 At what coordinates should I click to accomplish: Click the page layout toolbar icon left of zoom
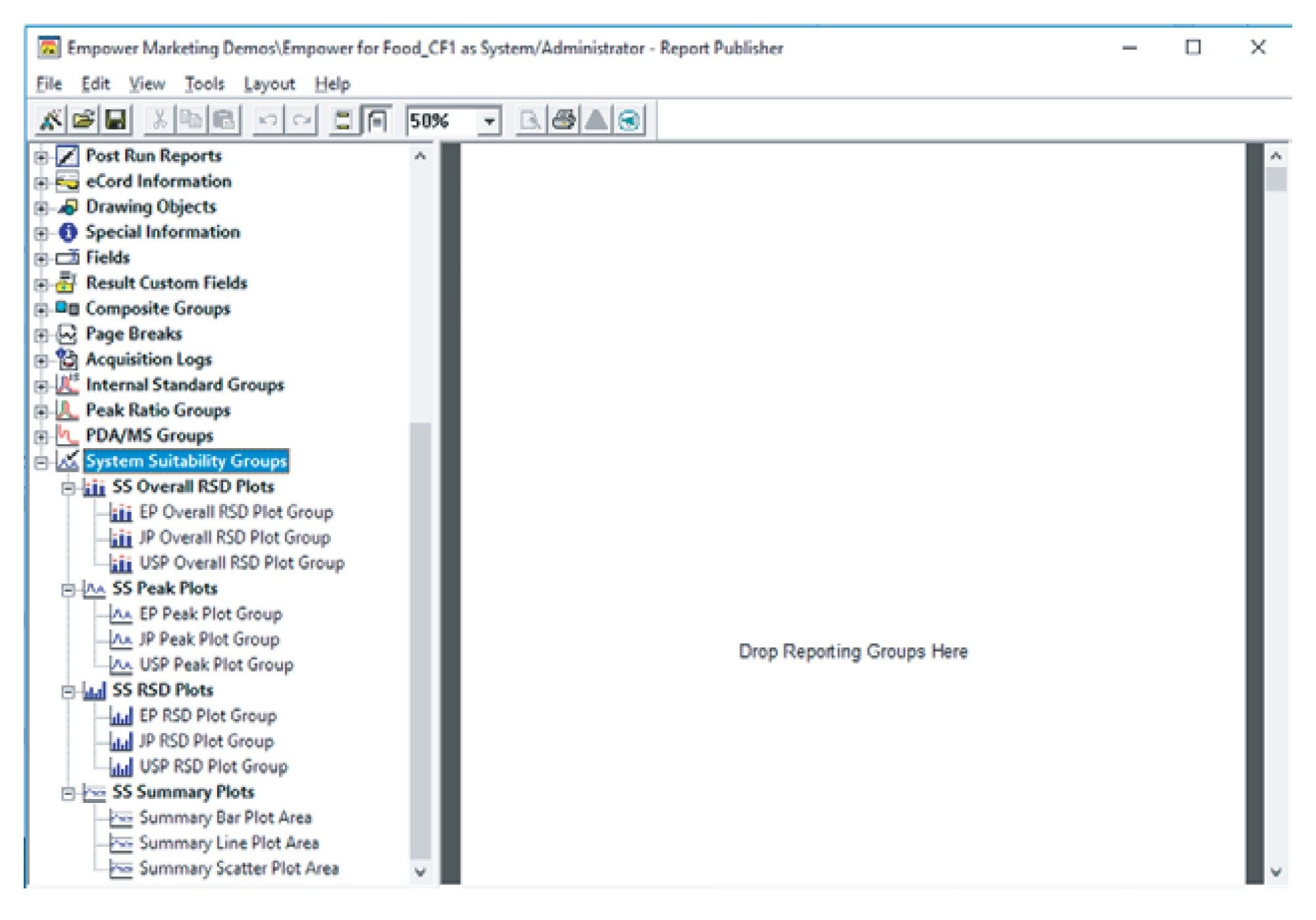pos(343,120)
